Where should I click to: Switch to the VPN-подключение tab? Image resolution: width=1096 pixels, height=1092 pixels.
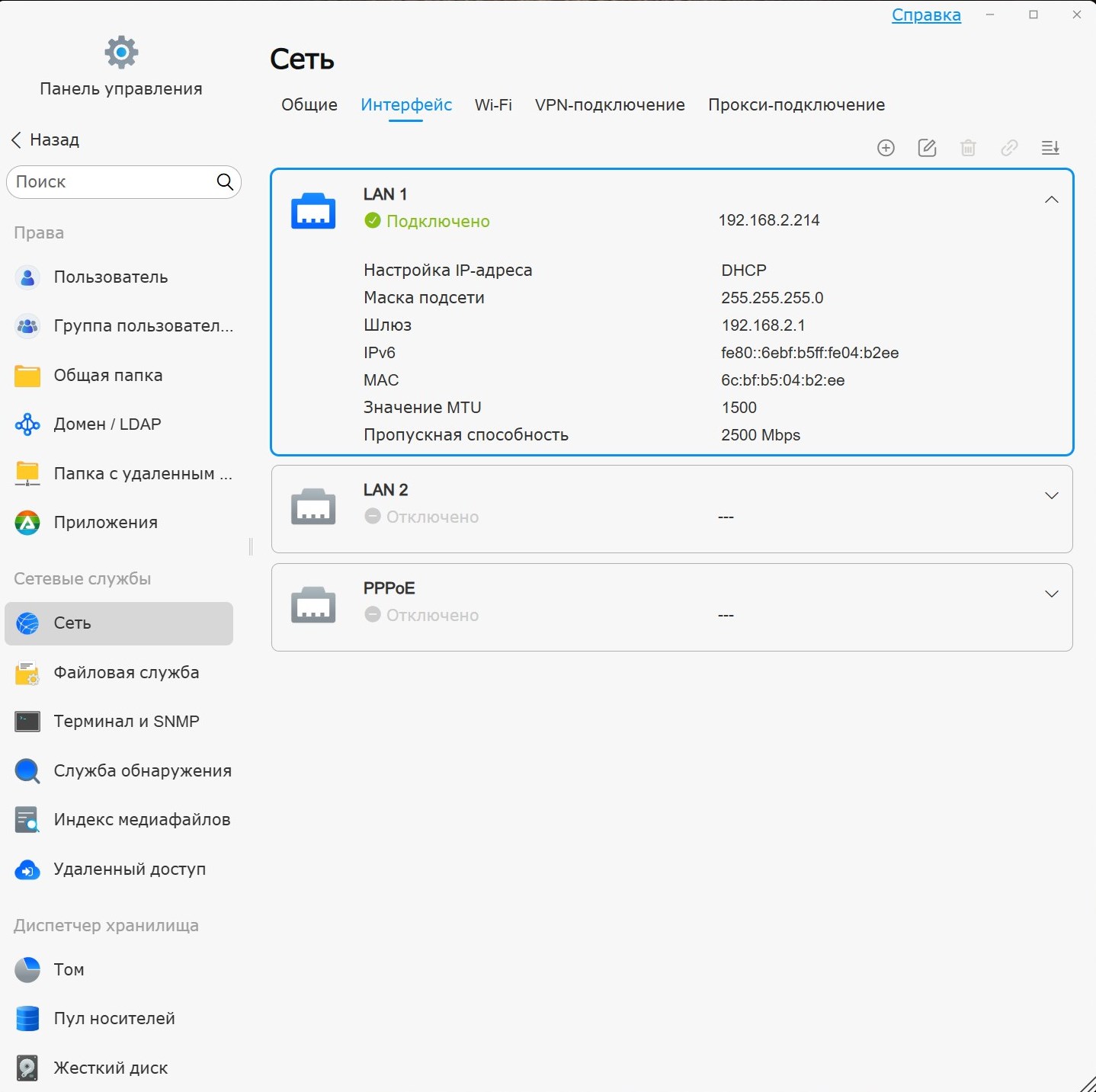click(610, 105)
